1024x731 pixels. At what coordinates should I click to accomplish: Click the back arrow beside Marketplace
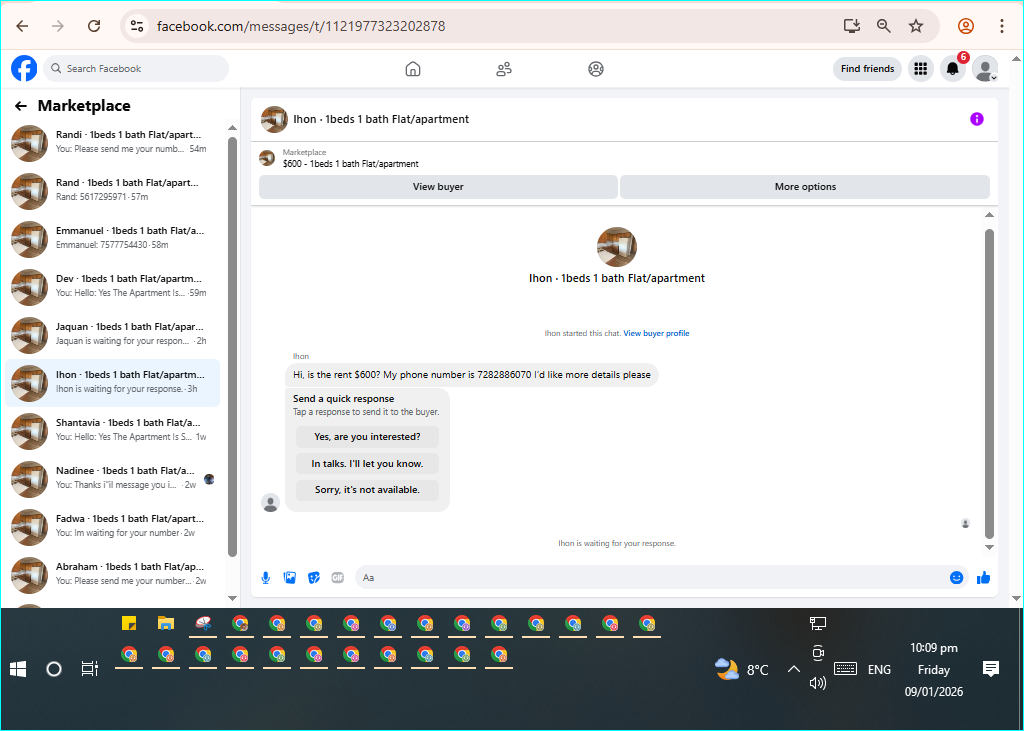(x=21, y=106)
